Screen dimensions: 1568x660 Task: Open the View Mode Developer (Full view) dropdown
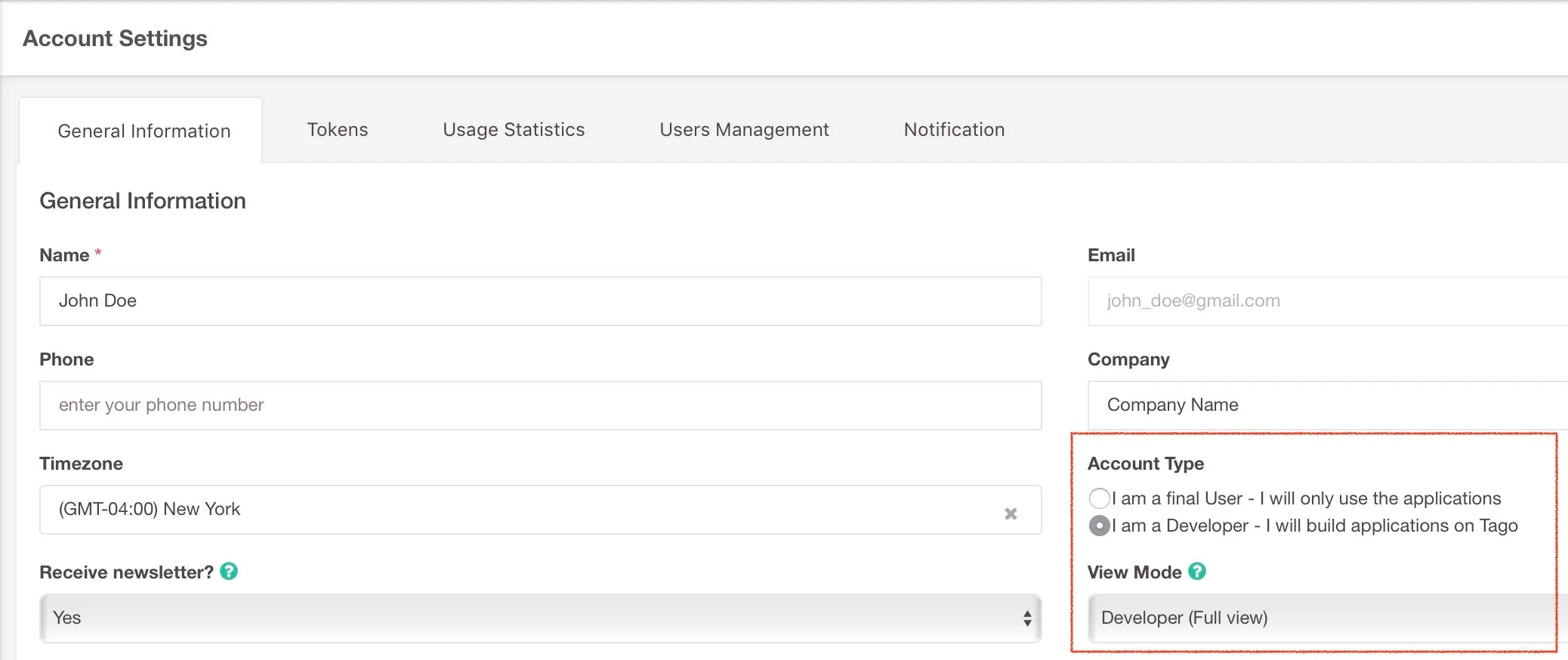pyautogui.click(x=1328, y=618)
